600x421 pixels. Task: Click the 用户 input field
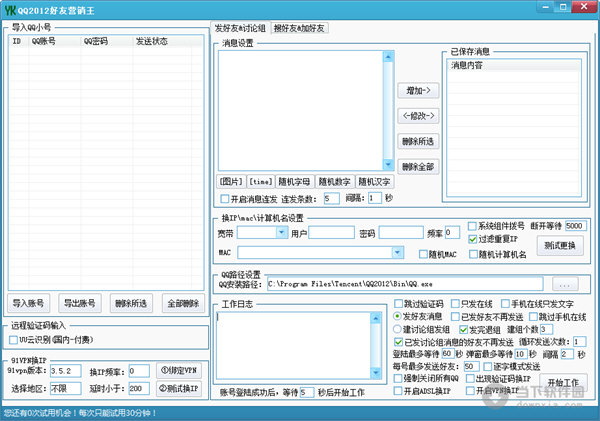[331, 233]
